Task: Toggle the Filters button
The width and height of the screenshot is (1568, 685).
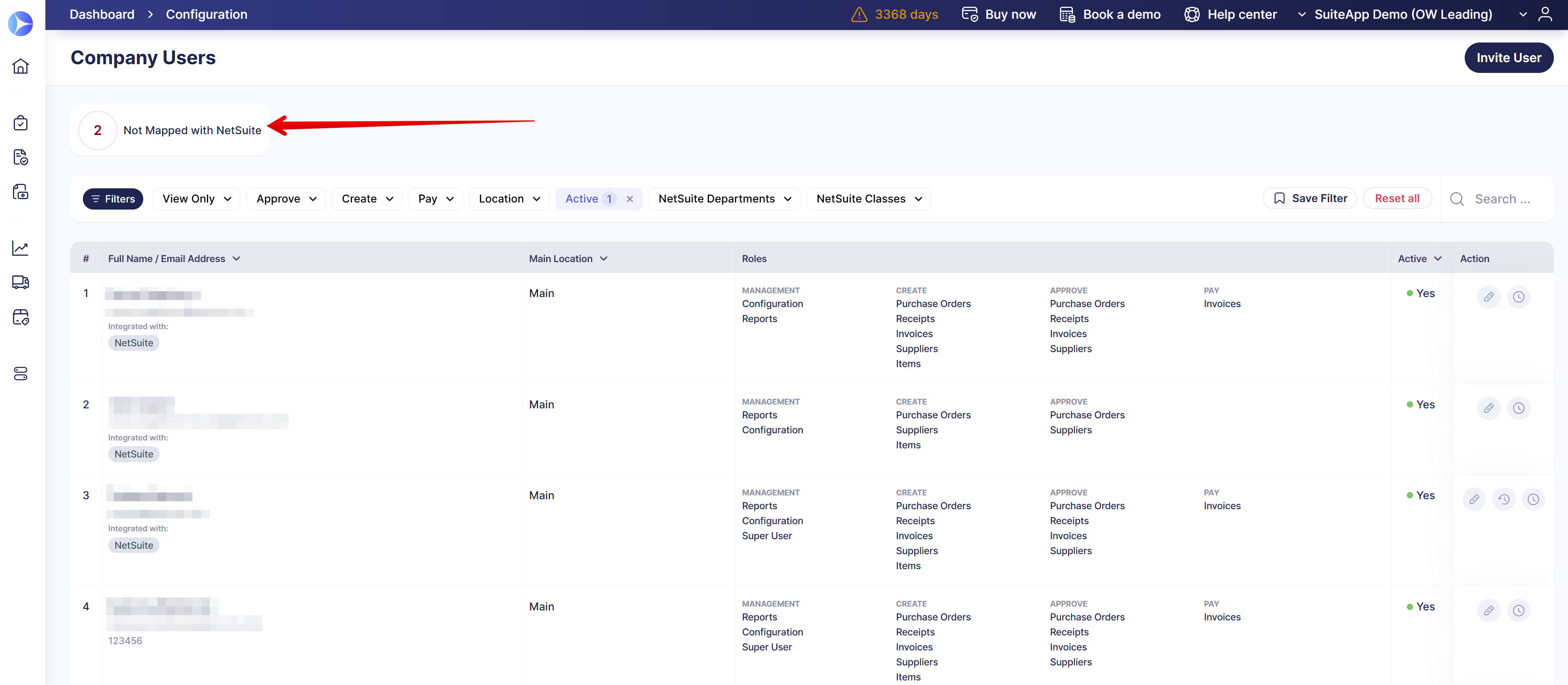Action: coord(112,199)
